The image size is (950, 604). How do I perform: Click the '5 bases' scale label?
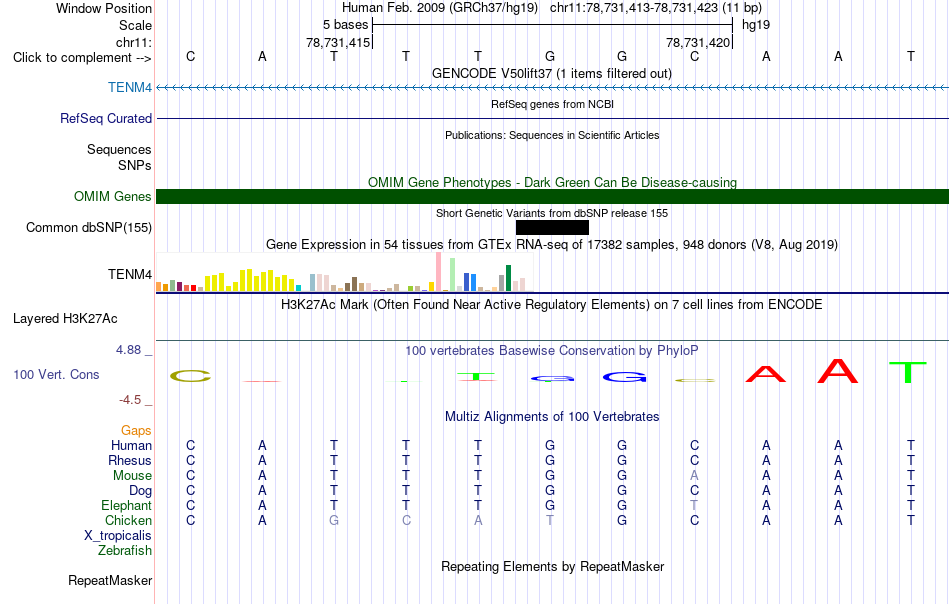[345, 25]
